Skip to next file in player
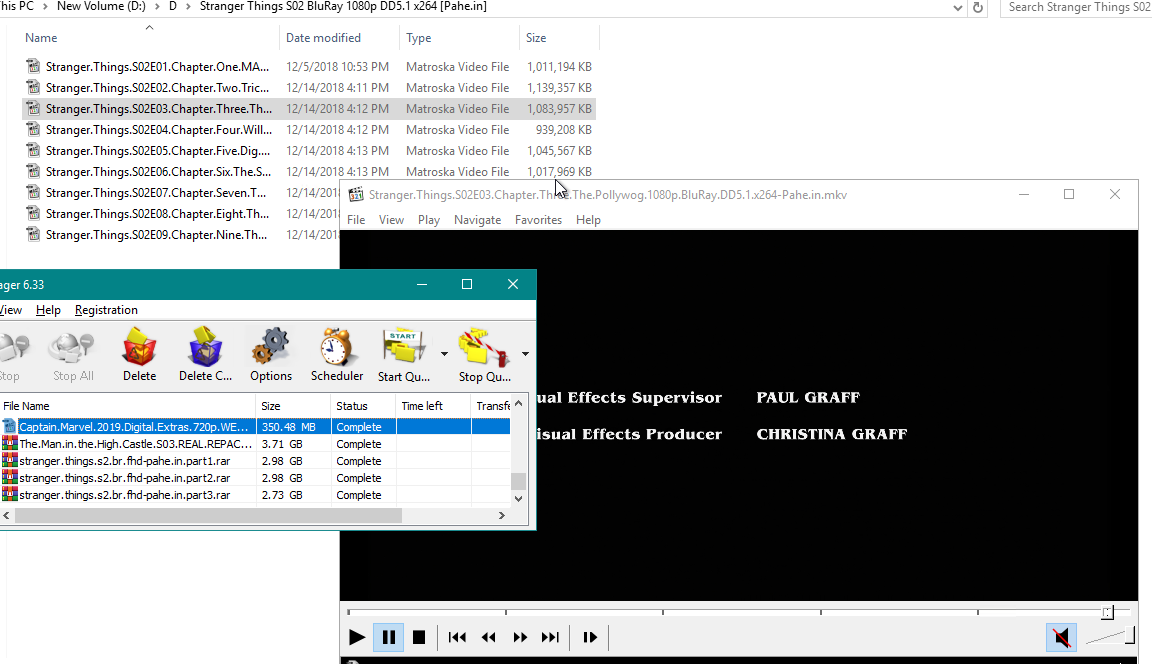 point(550,638)
